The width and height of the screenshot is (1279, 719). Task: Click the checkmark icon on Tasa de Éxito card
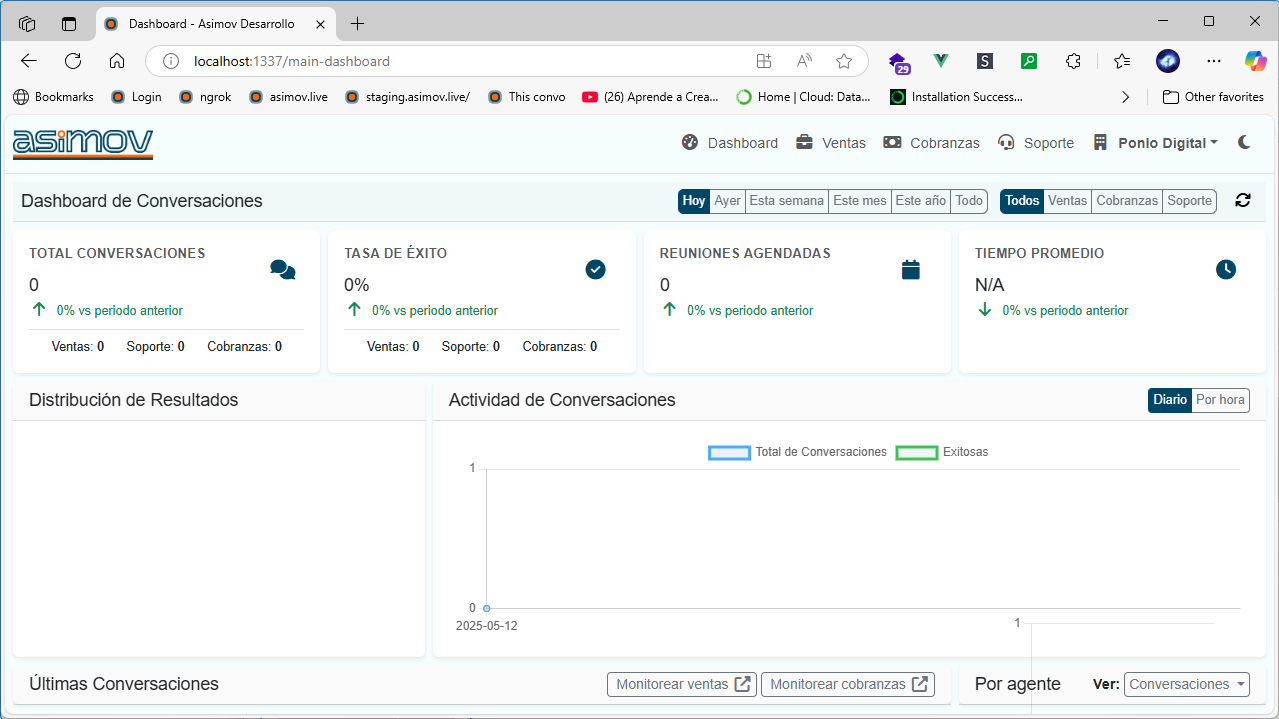click(595, 269)
